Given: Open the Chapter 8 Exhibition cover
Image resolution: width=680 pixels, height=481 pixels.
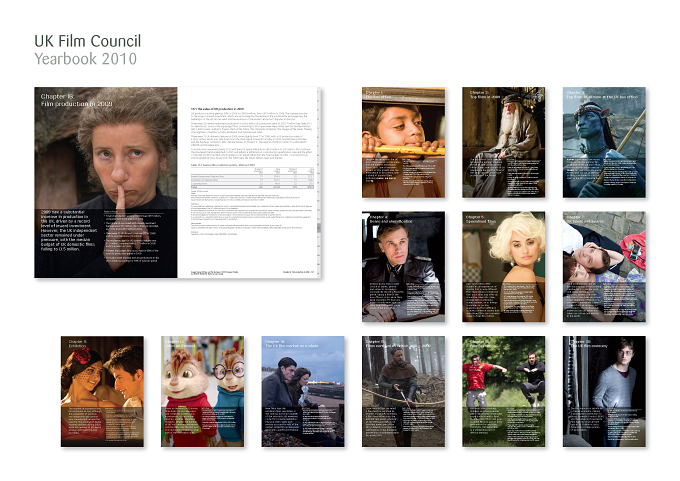Looking at the screenshot, I should (102, 391).
